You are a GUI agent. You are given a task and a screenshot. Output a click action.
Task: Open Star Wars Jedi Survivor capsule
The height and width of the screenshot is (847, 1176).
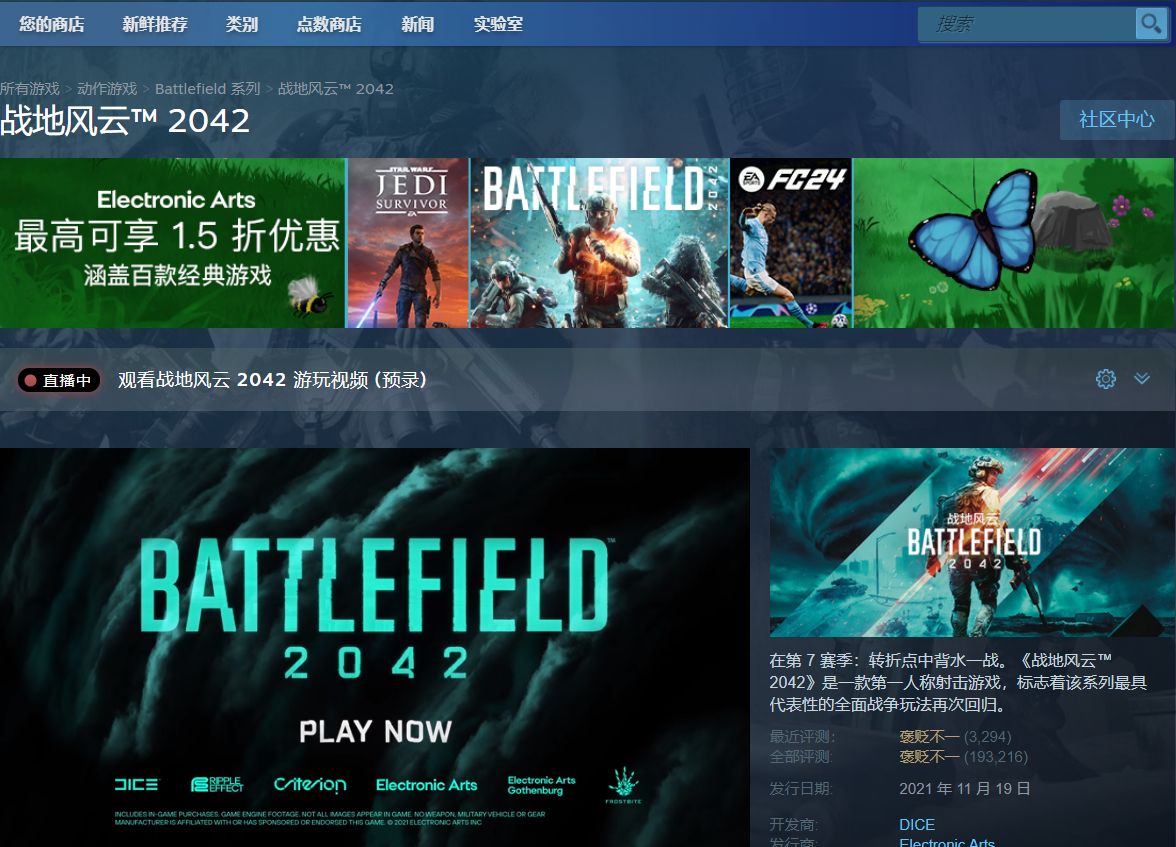click(x=408, y=242)
